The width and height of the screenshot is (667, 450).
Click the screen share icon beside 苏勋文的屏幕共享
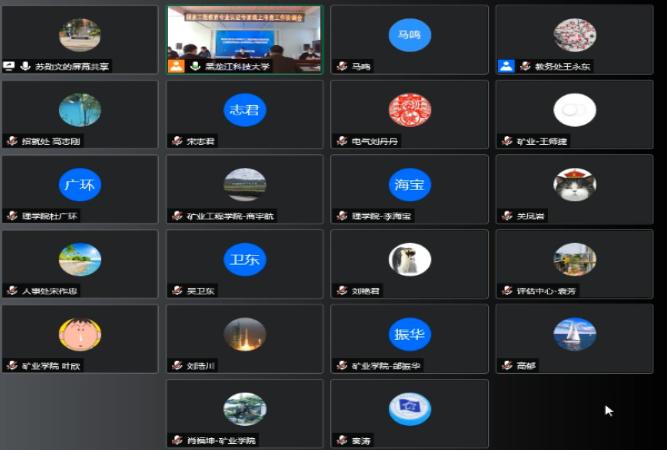[10, 67]
